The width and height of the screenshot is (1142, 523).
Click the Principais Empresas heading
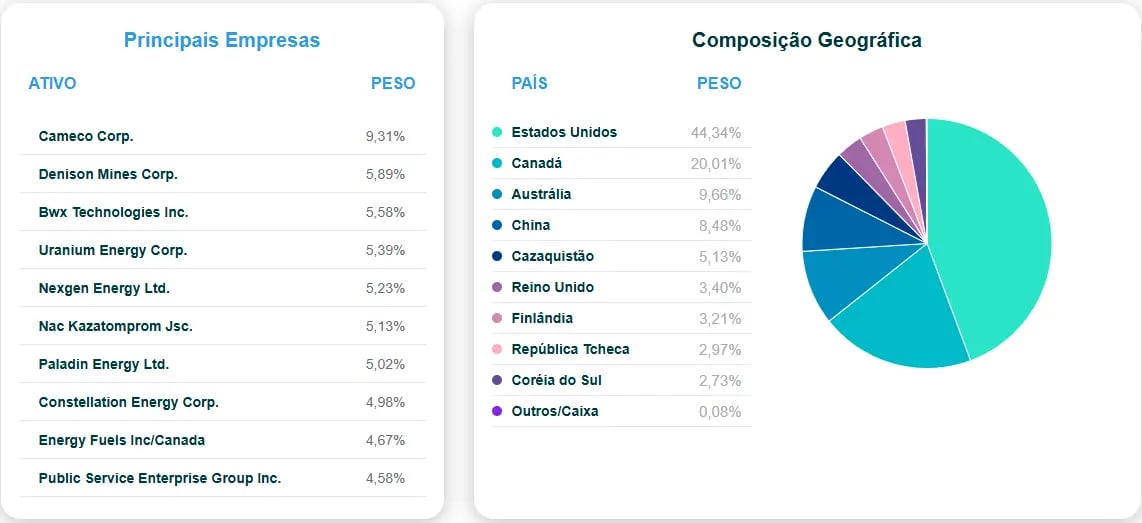coord(222,40)
